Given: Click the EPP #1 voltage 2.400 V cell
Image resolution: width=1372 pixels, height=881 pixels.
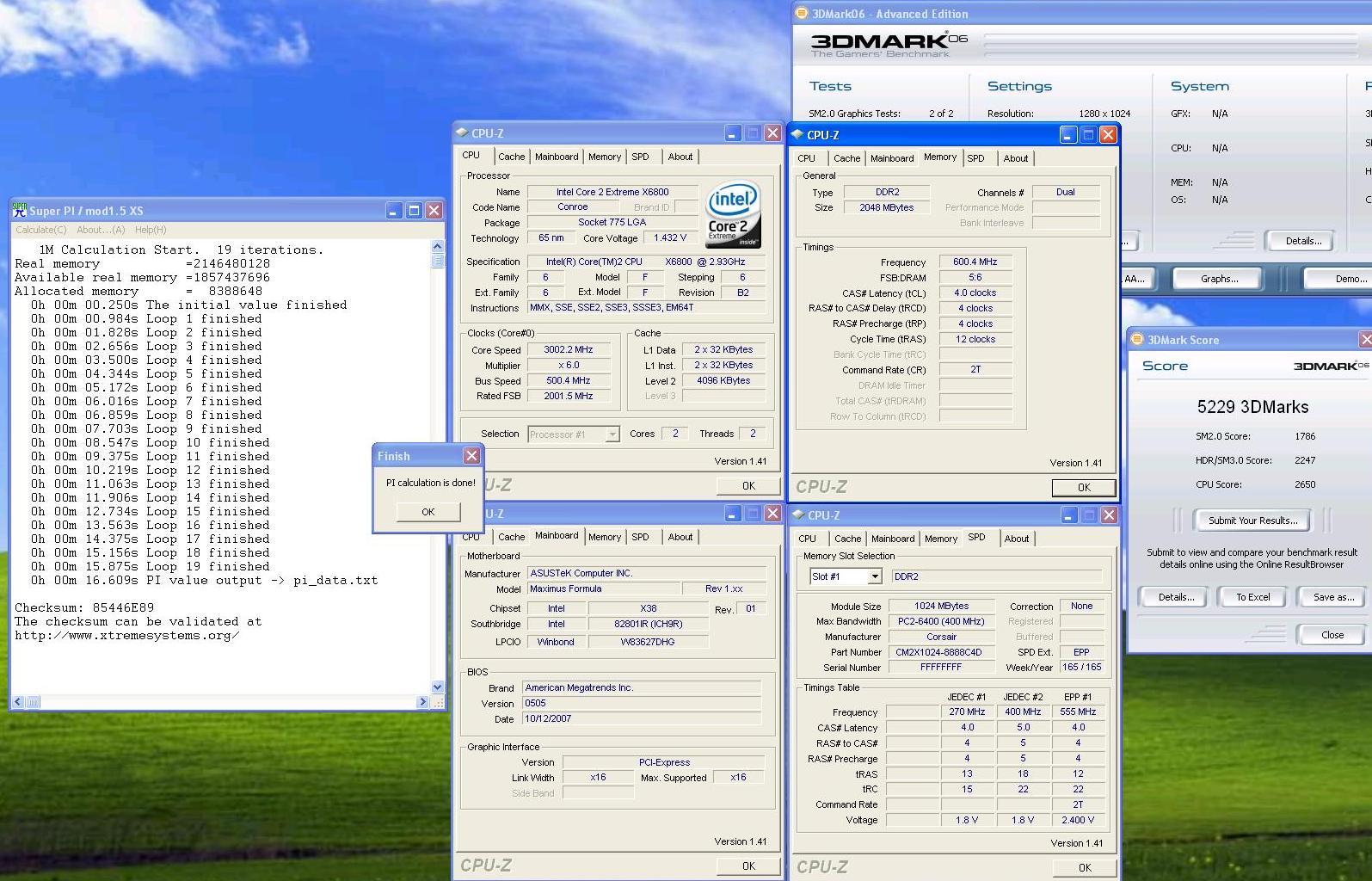Looking at the screenshot, I should point(1078,820).
